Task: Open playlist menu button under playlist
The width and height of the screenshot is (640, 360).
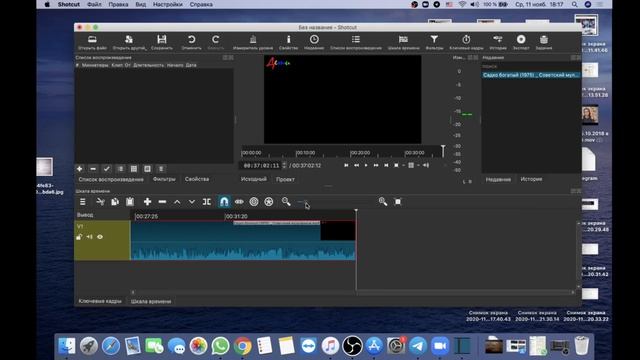Action: point(161,169)
